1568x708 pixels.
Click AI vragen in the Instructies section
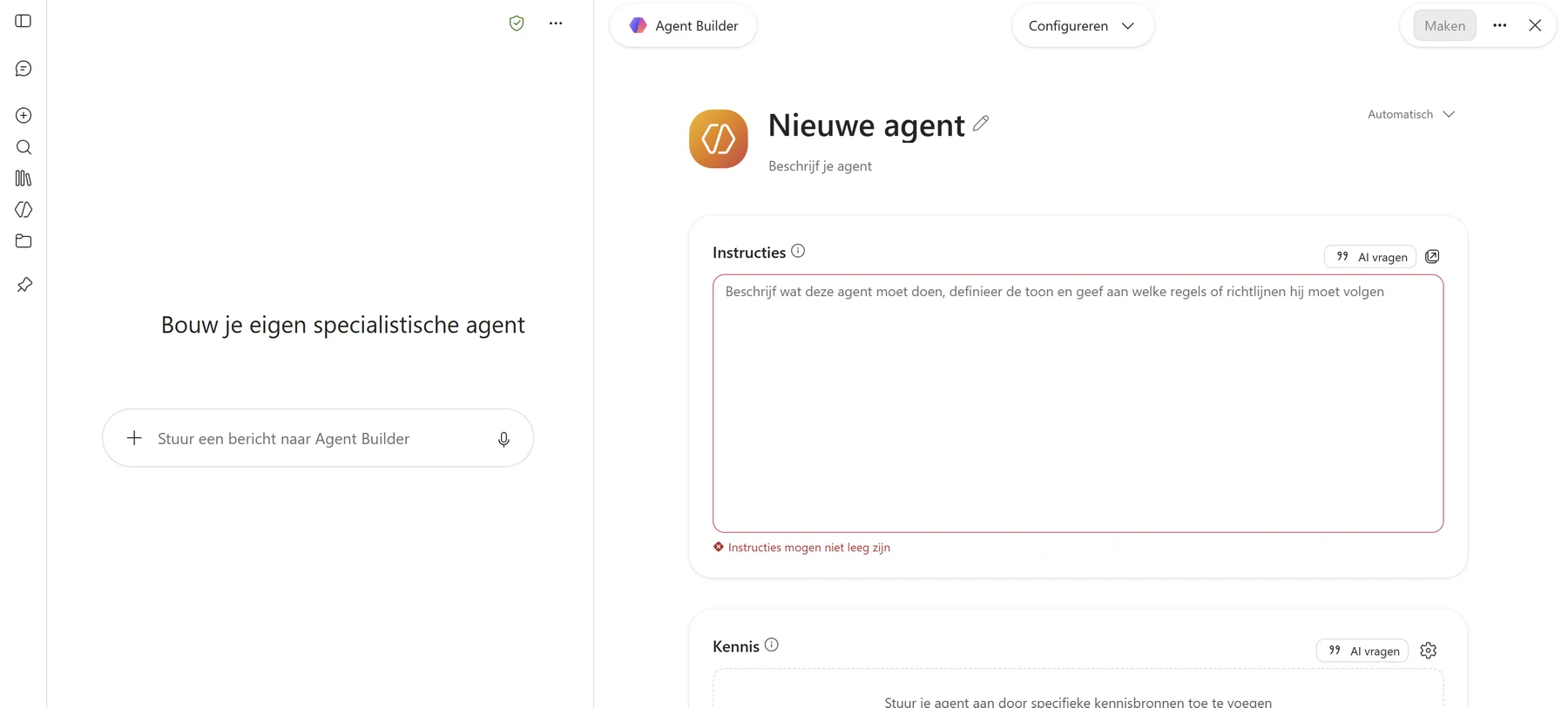1370,257
